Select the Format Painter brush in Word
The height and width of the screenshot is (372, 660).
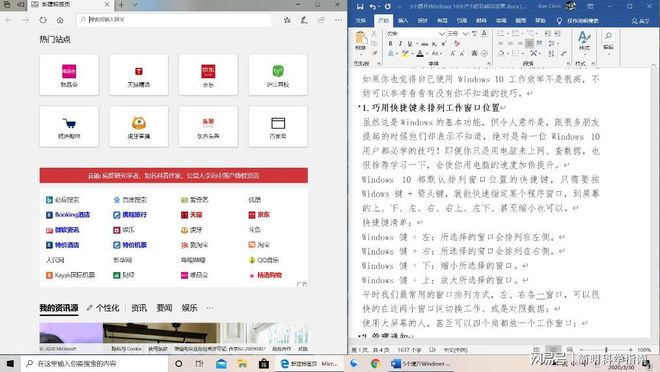pyautogui.click(x=374, y=53)
